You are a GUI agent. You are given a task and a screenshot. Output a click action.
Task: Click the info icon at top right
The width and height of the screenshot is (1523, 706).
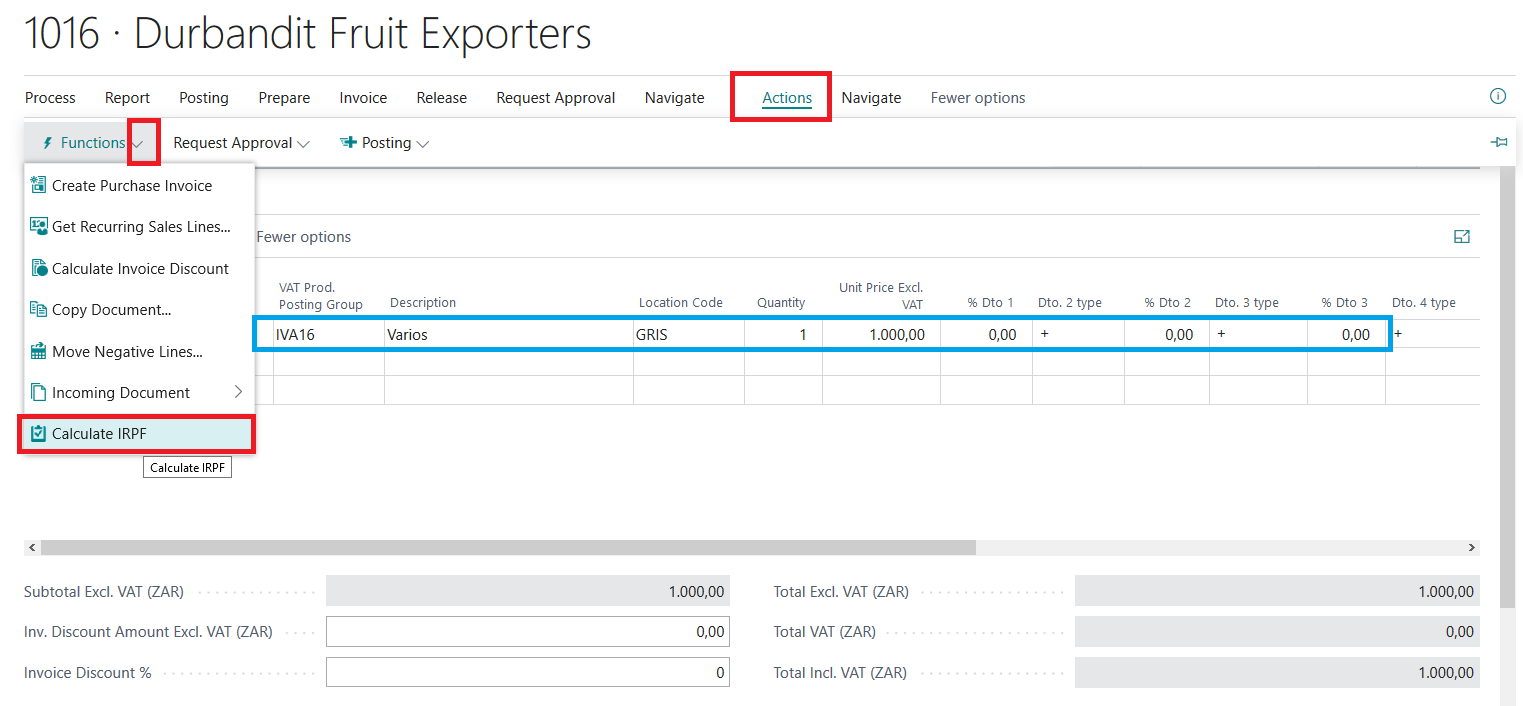1497,97
